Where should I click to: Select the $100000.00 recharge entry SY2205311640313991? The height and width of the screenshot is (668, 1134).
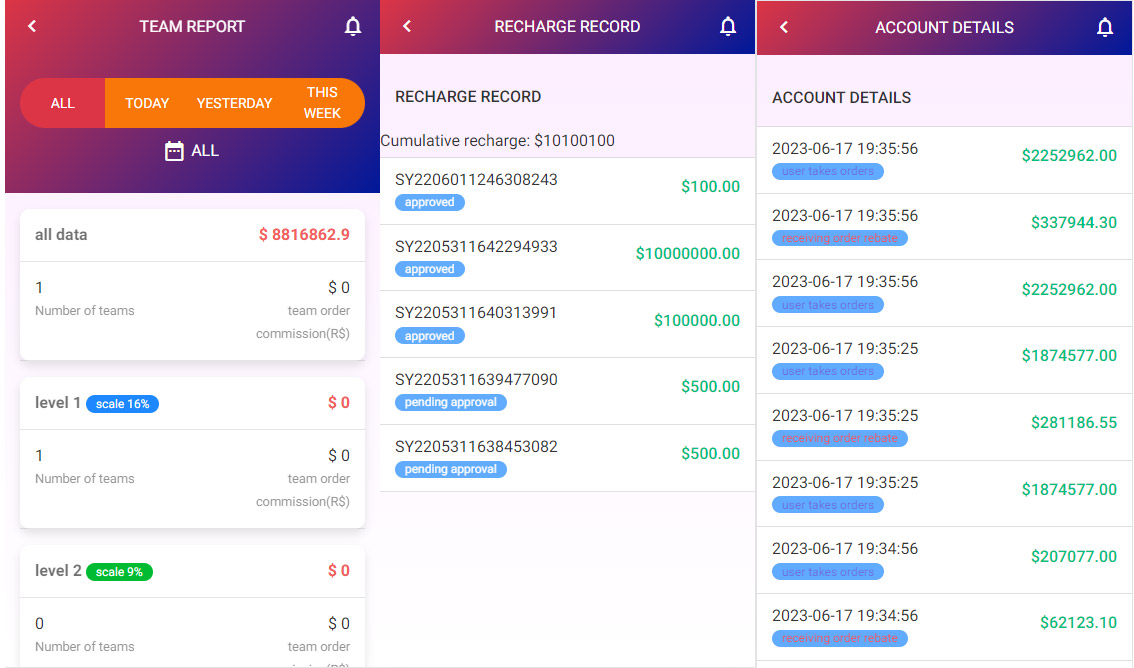(567, 323)
